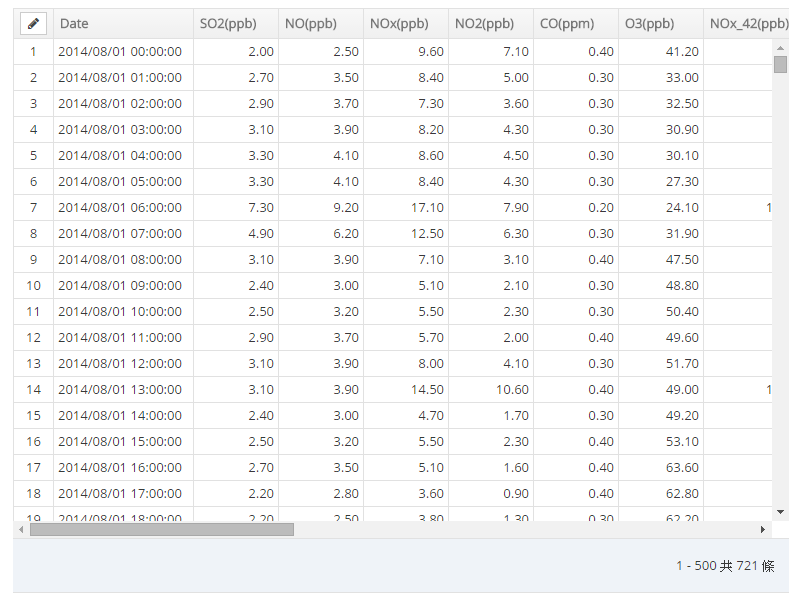
Task: Sort by the NOx(ppb) column header
Action: pyautogui.click(x=406, y=23)
